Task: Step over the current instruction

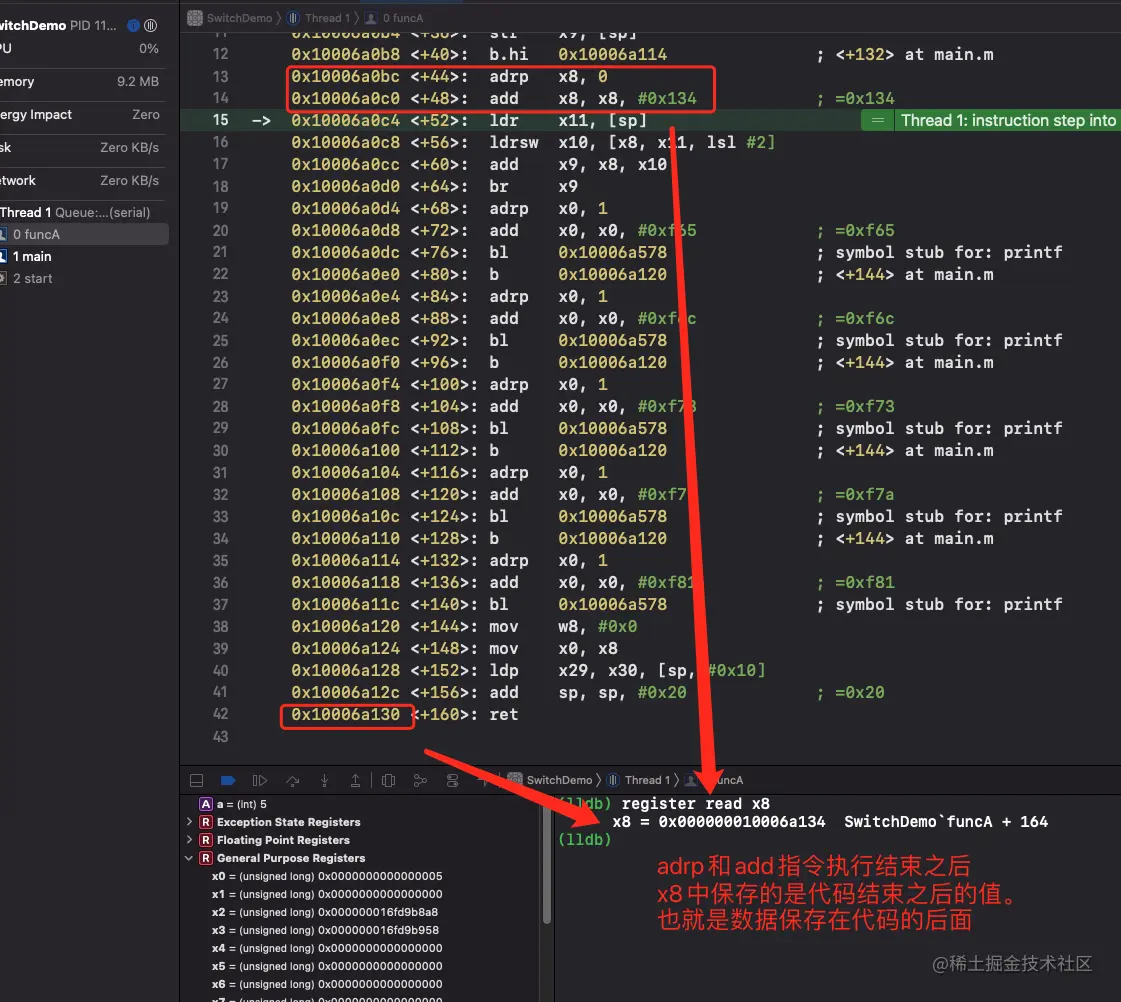Action: pos(292,780)
